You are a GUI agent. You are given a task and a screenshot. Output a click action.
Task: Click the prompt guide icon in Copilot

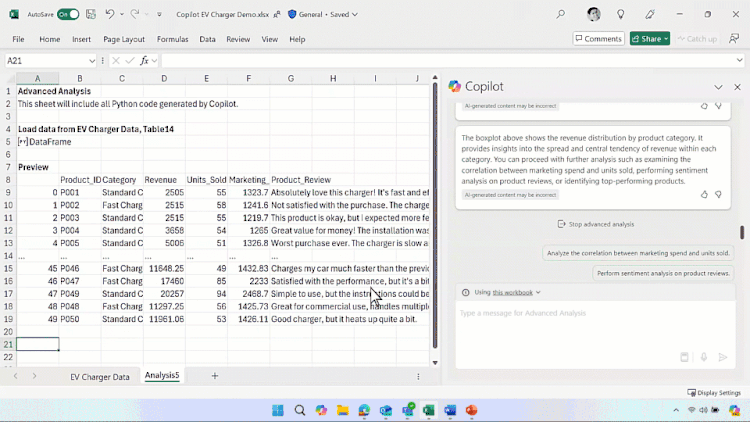tap(684, 357)
